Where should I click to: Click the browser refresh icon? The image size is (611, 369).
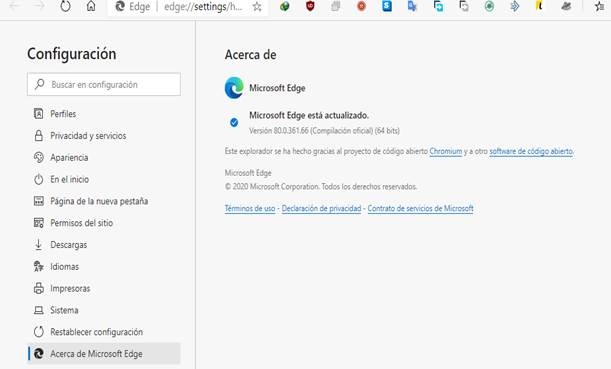65,6
